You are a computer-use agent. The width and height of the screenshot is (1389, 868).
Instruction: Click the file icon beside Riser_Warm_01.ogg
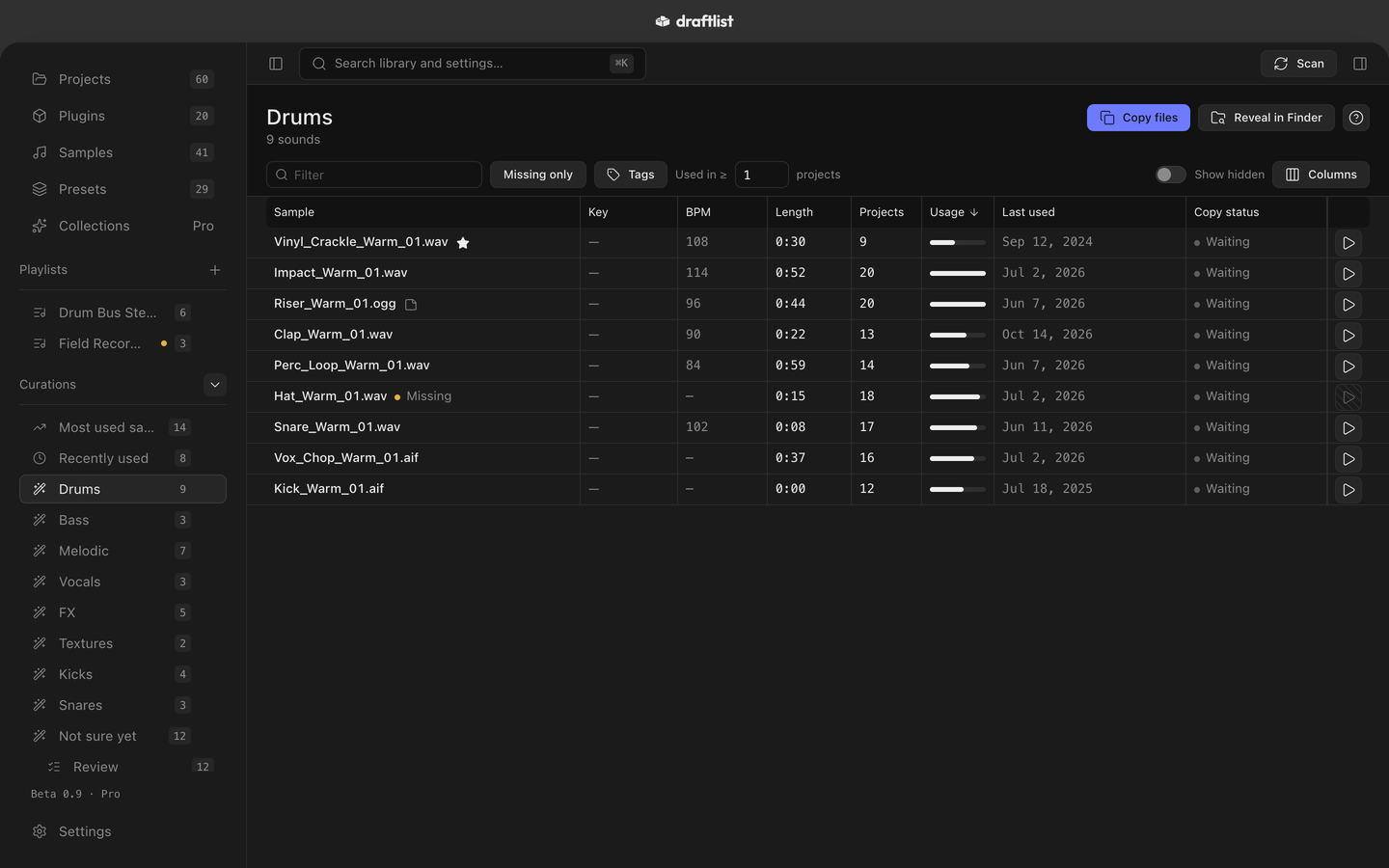pos(411,305)
